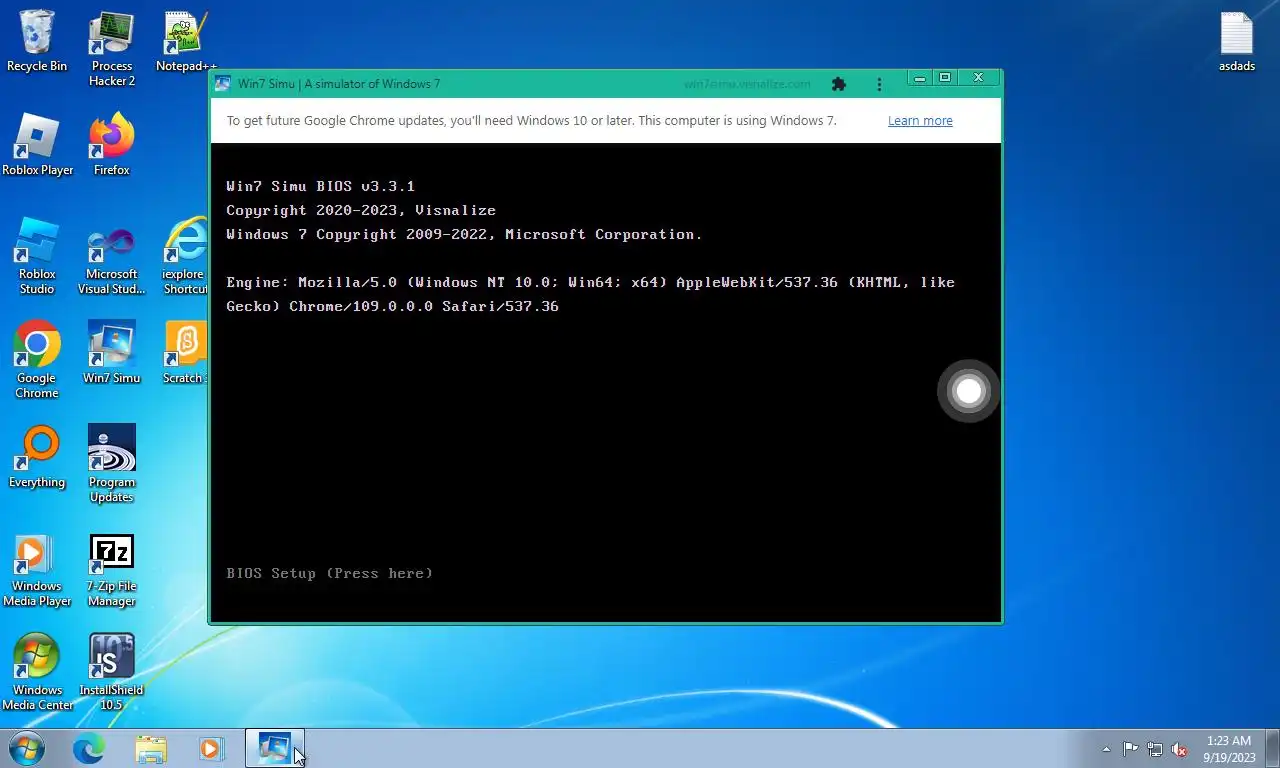Select the Win7 Simu taskbar button
The width and height of the screenshot is (1280, 768).
click(x=275, y=748)
